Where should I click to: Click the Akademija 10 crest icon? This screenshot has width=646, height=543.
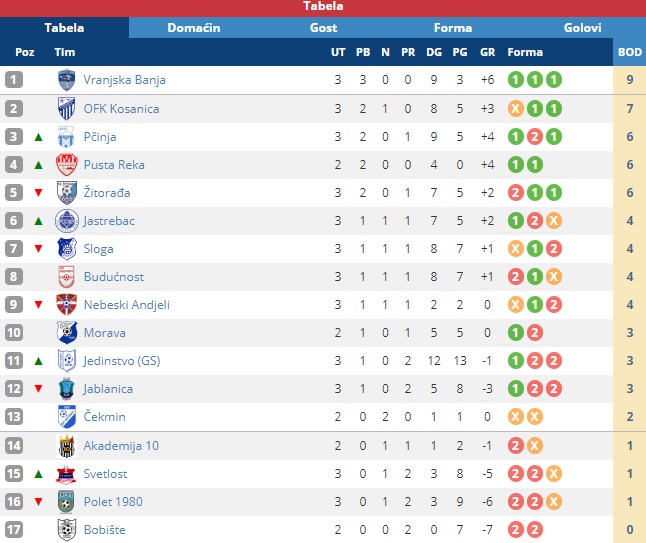pyautogui.click(x=66, y=446)
